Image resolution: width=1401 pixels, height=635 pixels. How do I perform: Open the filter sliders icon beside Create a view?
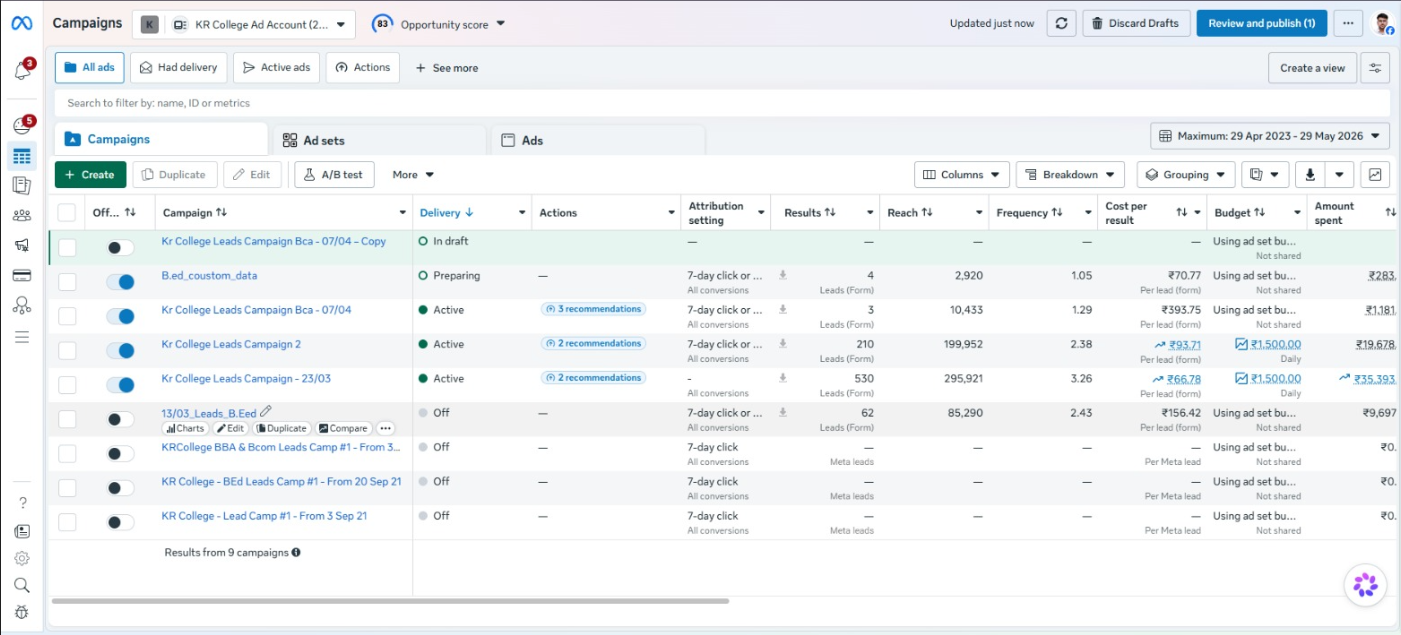pos(1376,68)
